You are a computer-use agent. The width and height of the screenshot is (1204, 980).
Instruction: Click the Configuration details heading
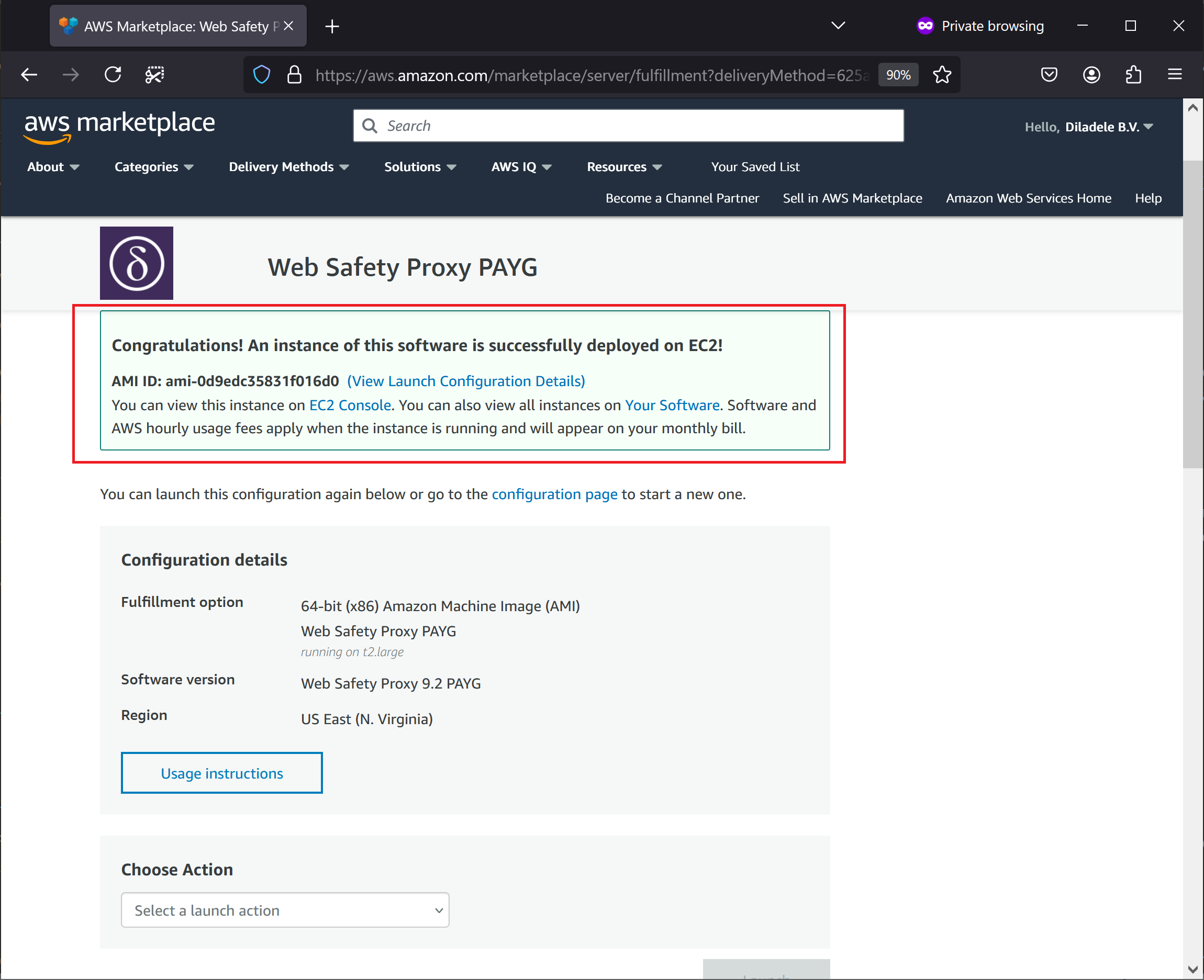click(205, 559)
